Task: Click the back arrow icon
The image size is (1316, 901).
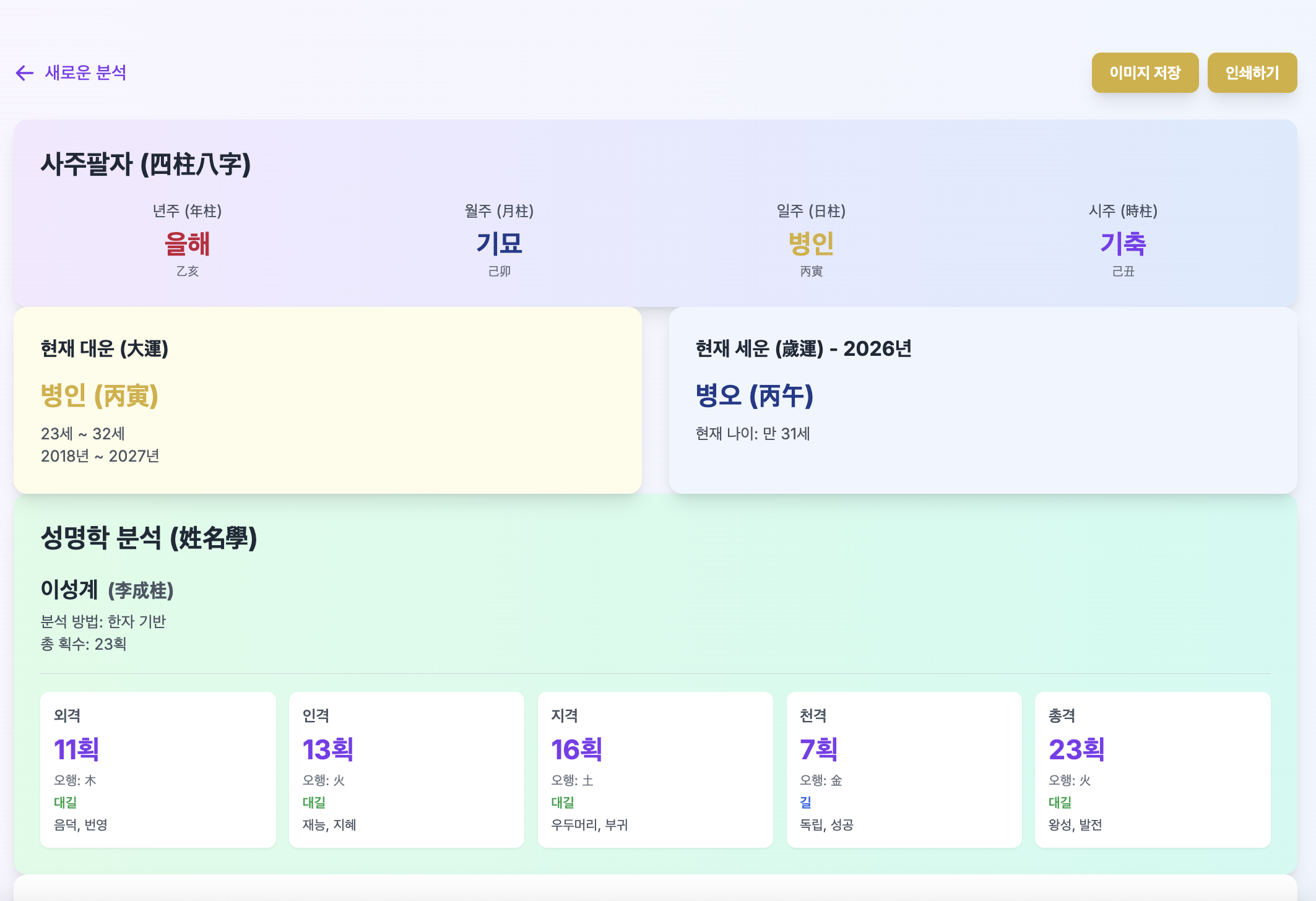Action: pos(24,72)
